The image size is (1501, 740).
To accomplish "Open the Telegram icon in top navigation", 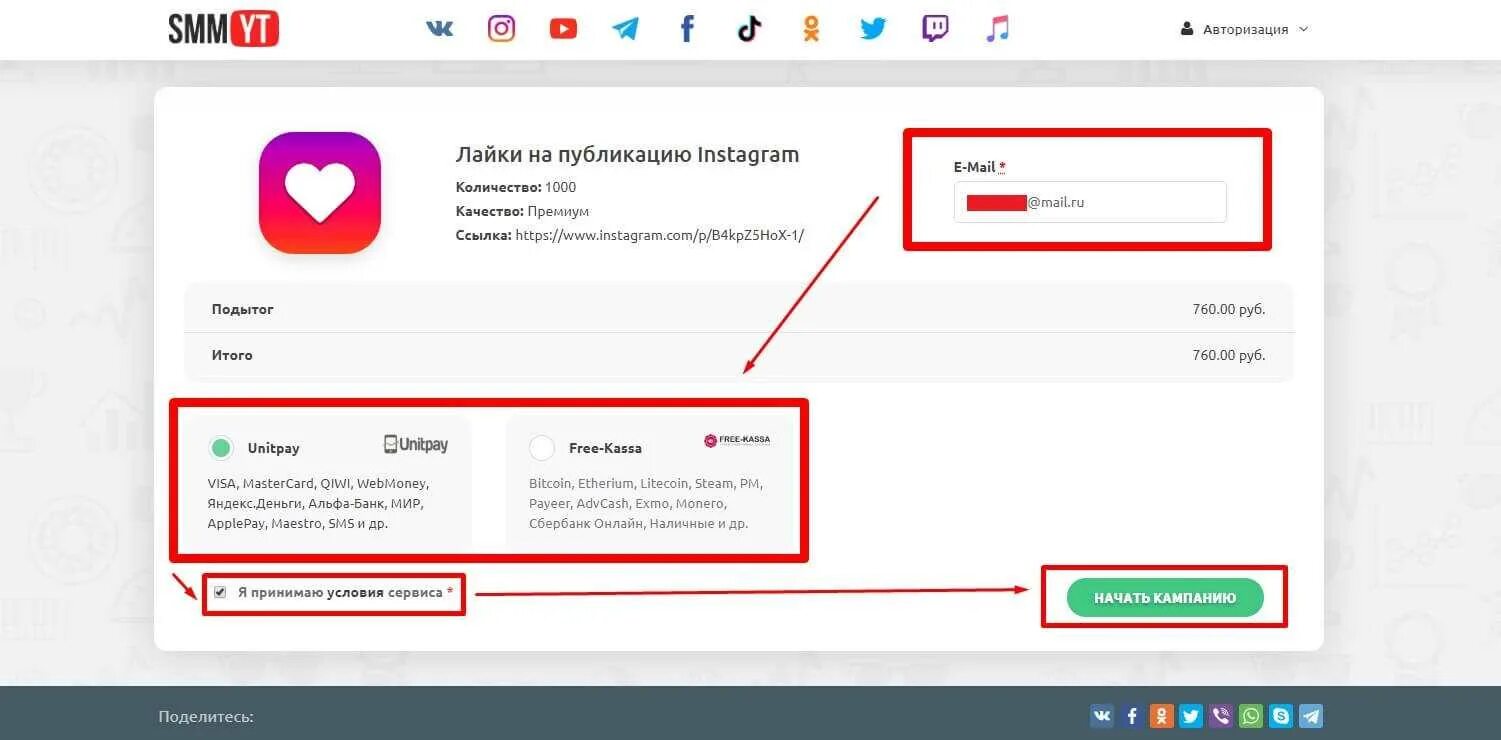I will click(x=625, y=28).
